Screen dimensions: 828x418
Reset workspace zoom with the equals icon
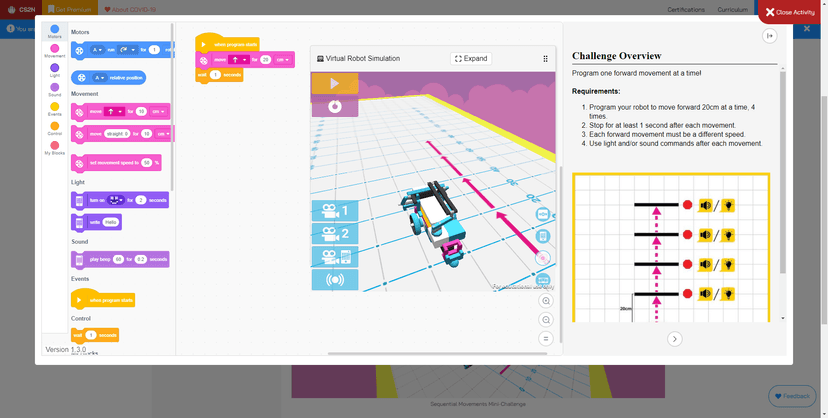click(546, 339)
